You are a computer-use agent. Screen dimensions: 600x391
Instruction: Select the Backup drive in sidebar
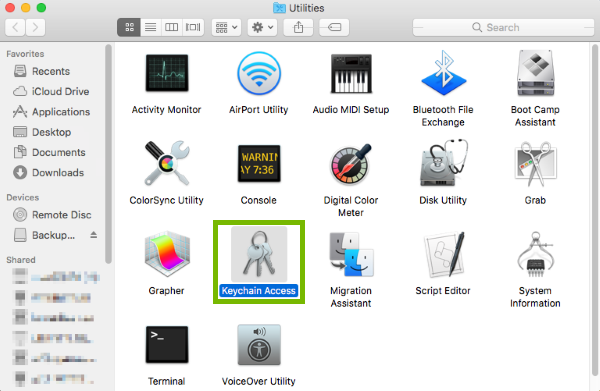[x=44, y=235]
